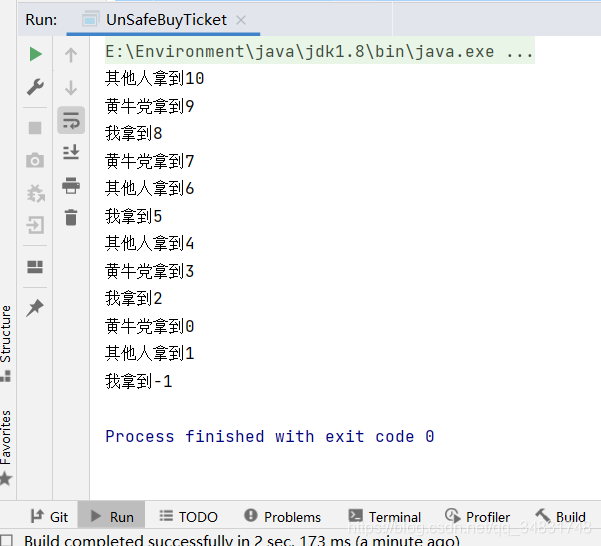The width and height of the screenshot is (601, 546).
Task: Click 'Process finished with exit code 0'
Action: 270,436
